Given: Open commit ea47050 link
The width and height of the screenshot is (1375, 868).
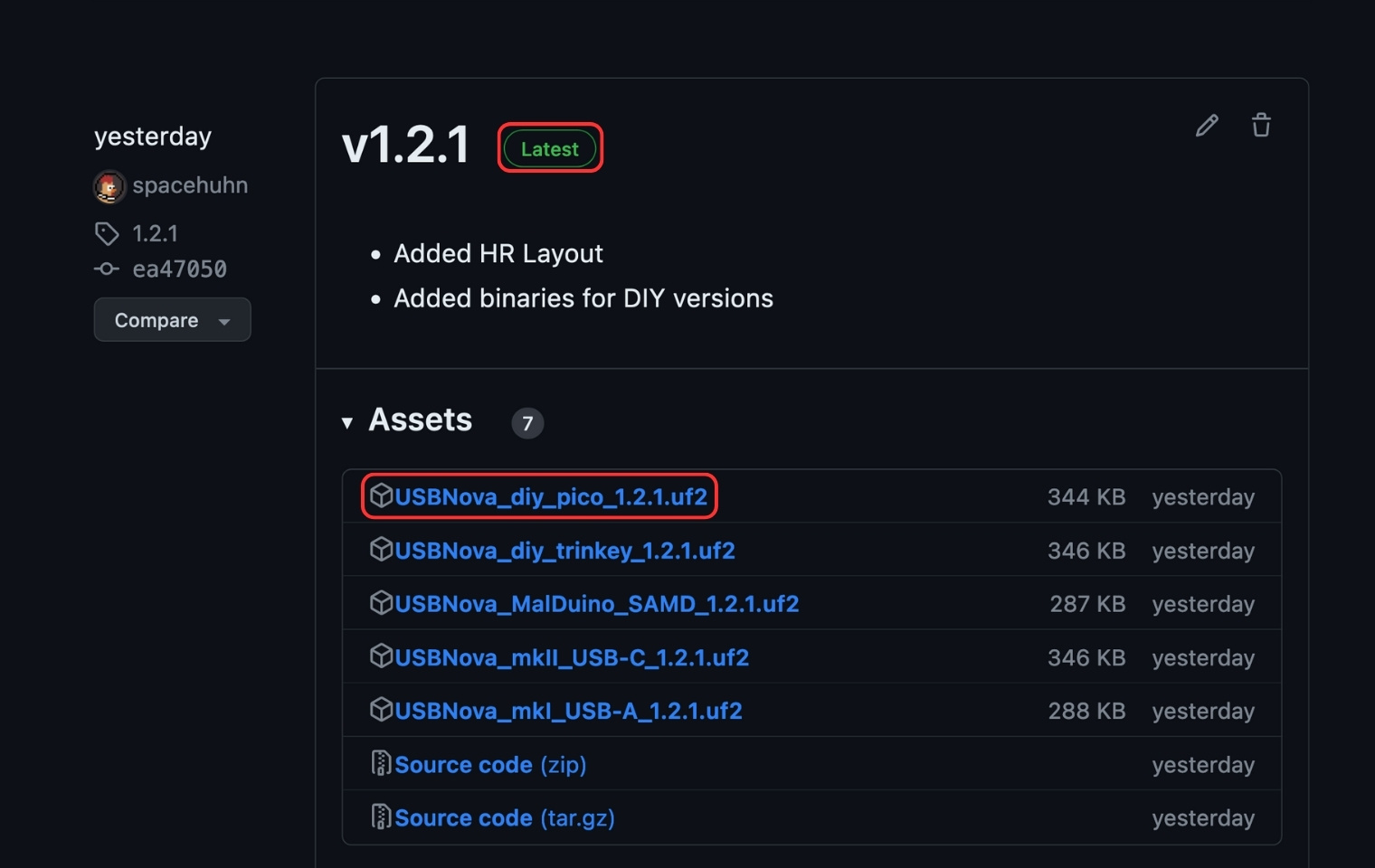Looking at the screenshot, I should point(180,269).
